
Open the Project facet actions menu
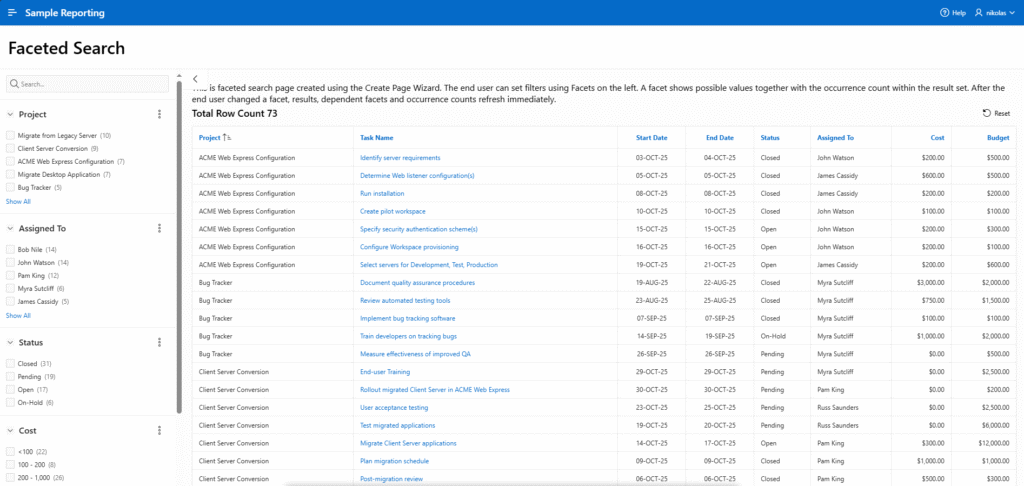point(159,114)
